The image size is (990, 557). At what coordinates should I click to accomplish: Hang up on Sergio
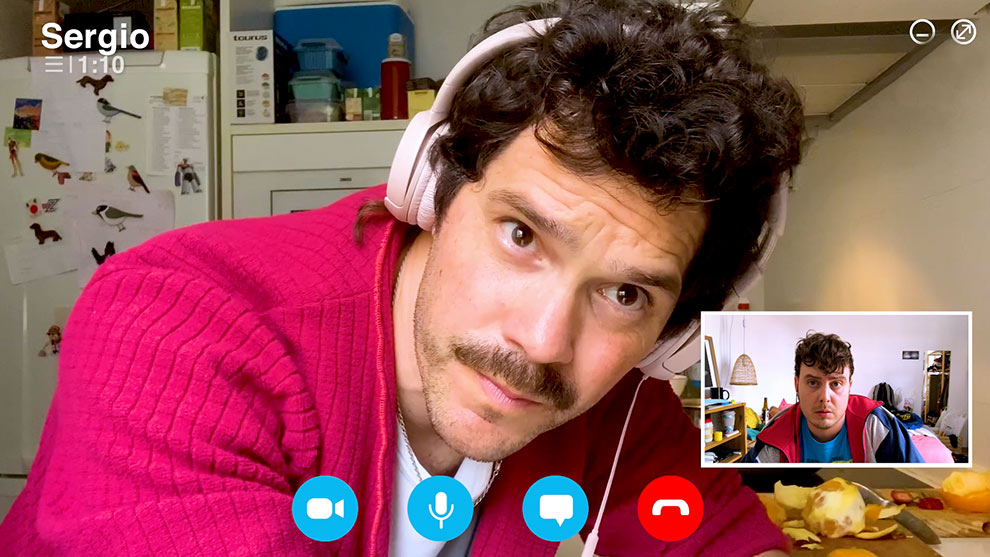(670, 508)
